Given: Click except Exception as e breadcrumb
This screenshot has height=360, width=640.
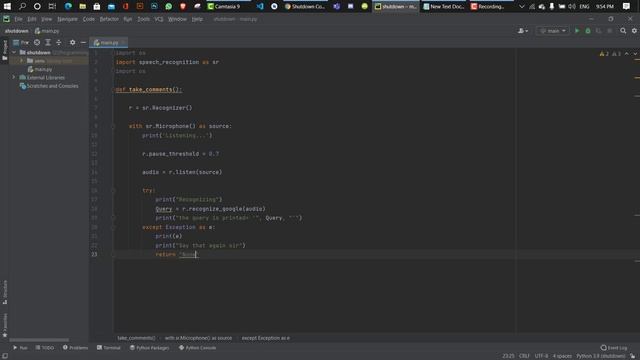Looking at the screenshot, I should coord(266,338).
